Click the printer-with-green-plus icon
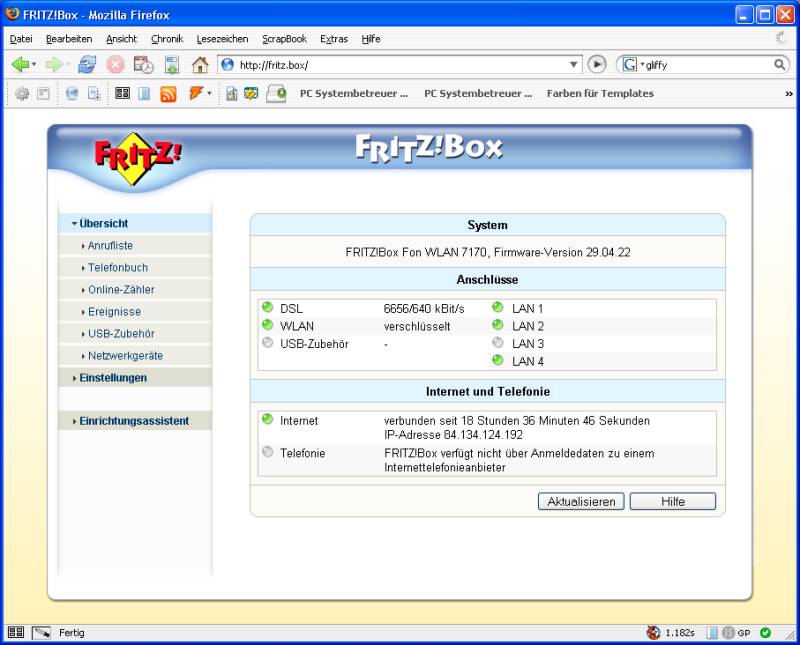This screenshot has width=800, height=645. tap(276, 94)
